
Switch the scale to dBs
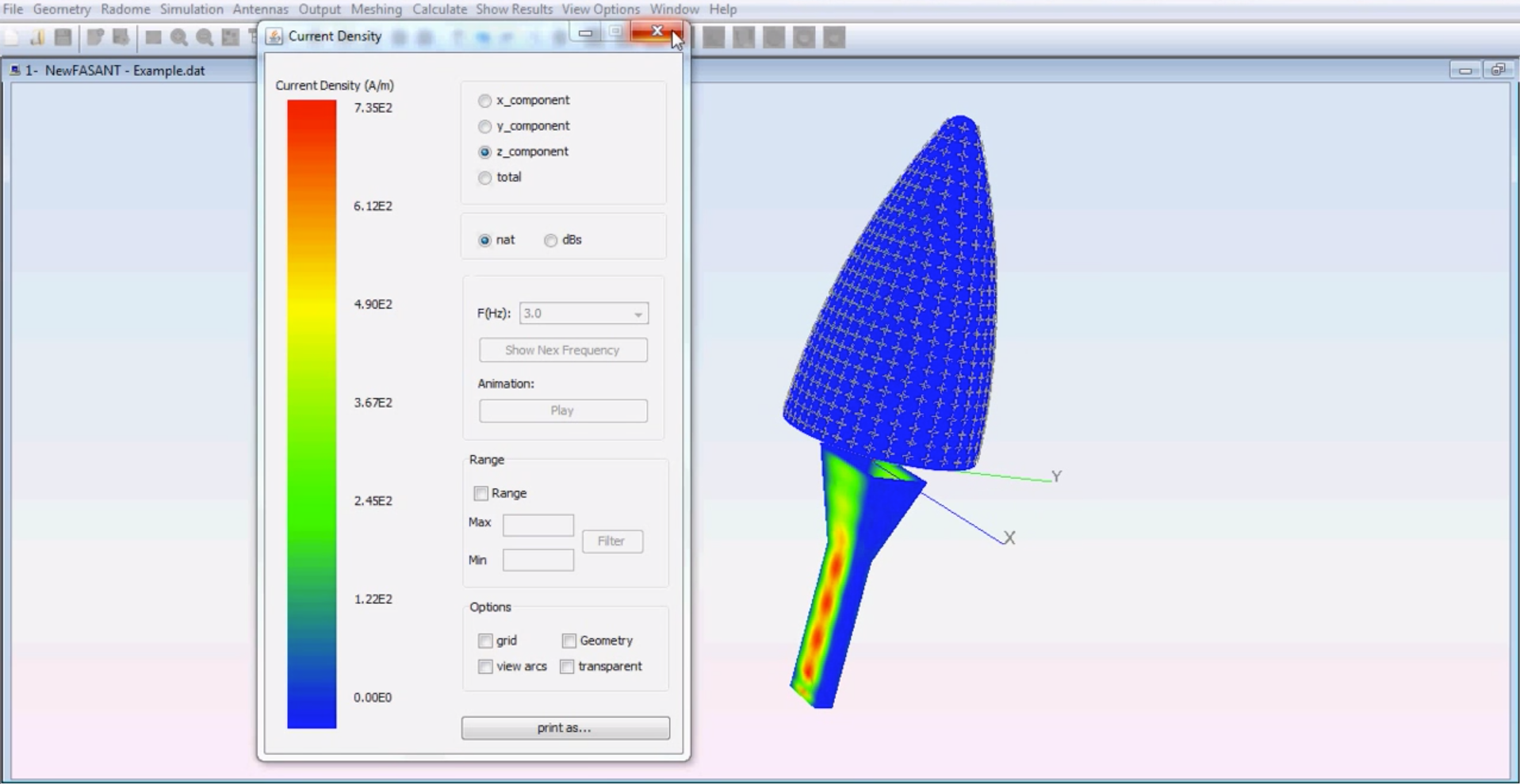550,240
